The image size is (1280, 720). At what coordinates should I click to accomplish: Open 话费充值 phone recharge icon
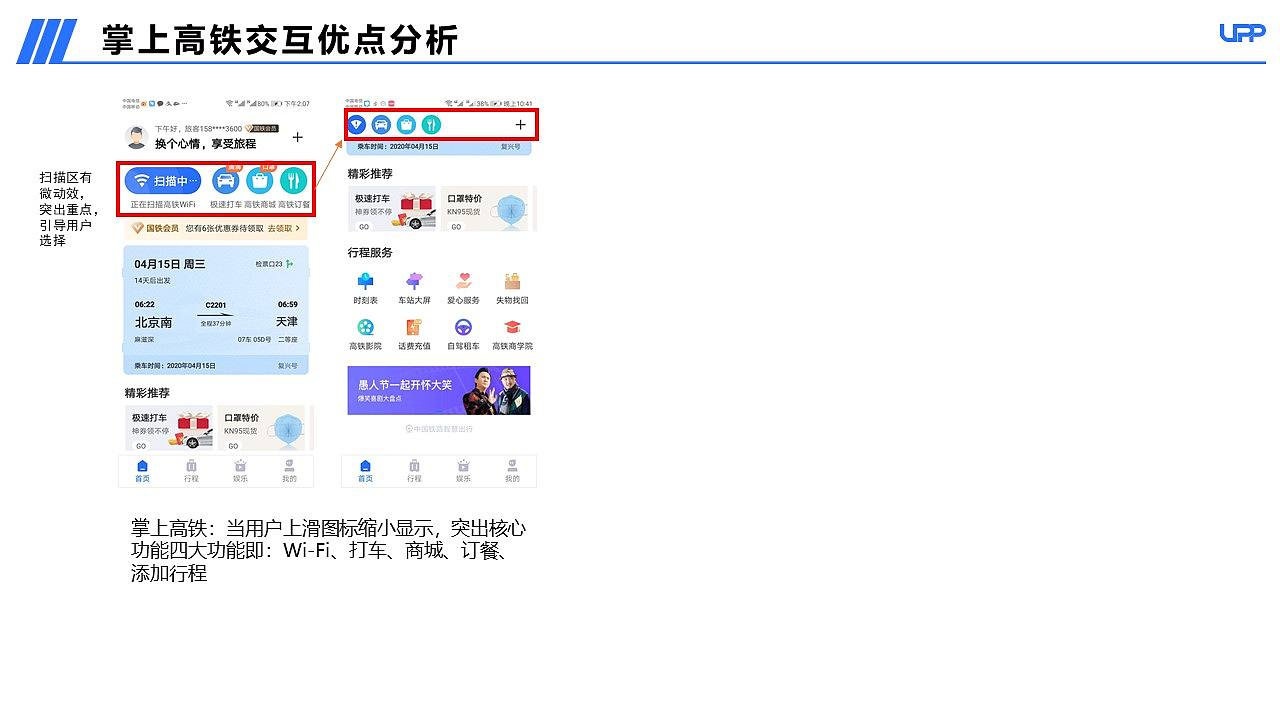tap(414, 334)
